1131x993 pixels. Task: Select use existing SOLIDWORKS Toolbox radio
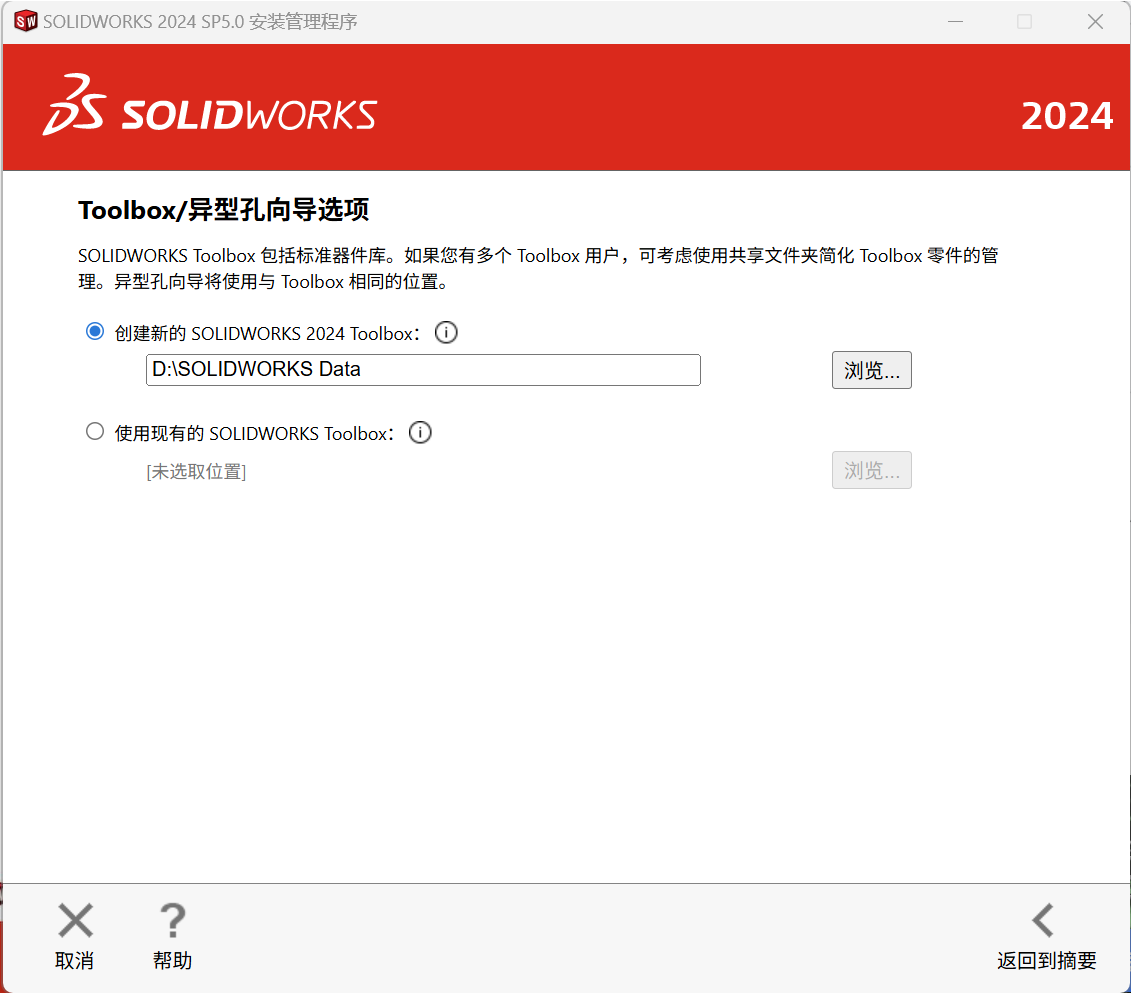click(94, 431)
